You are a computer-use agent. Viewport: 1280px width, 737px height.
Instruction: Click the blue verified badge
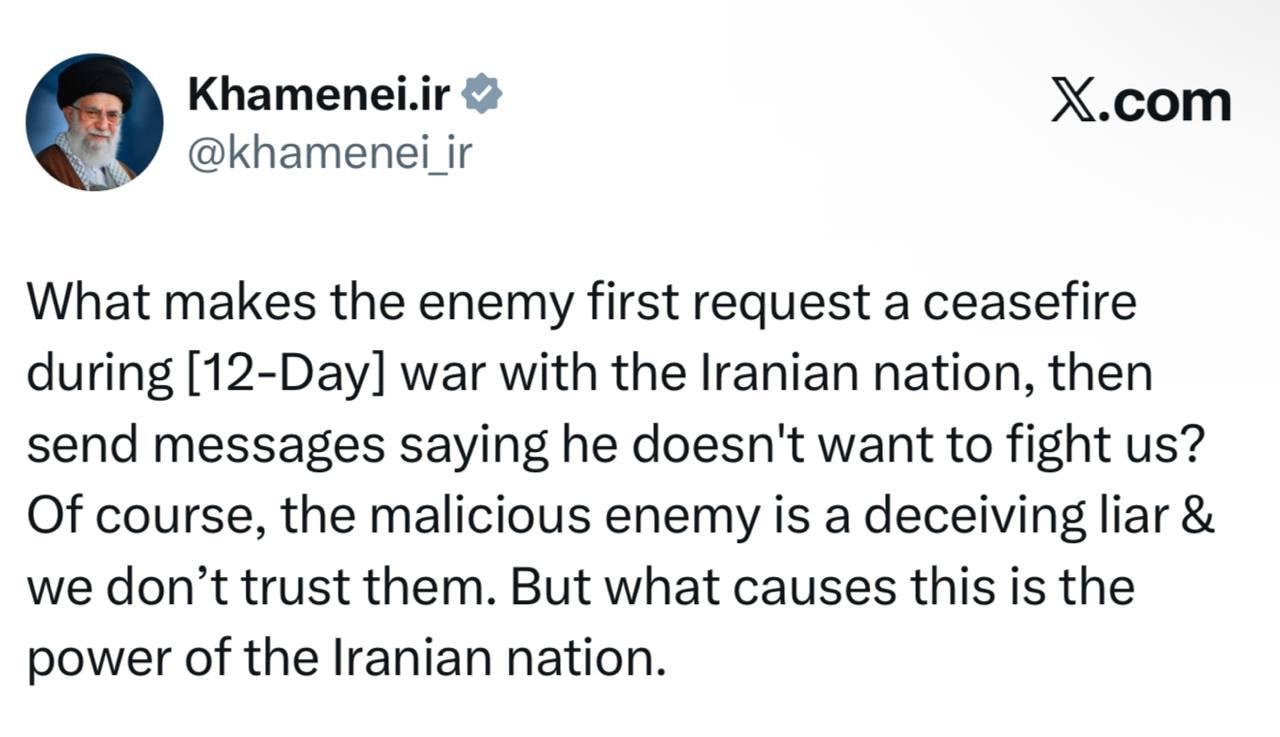click(x=485, y=95)
